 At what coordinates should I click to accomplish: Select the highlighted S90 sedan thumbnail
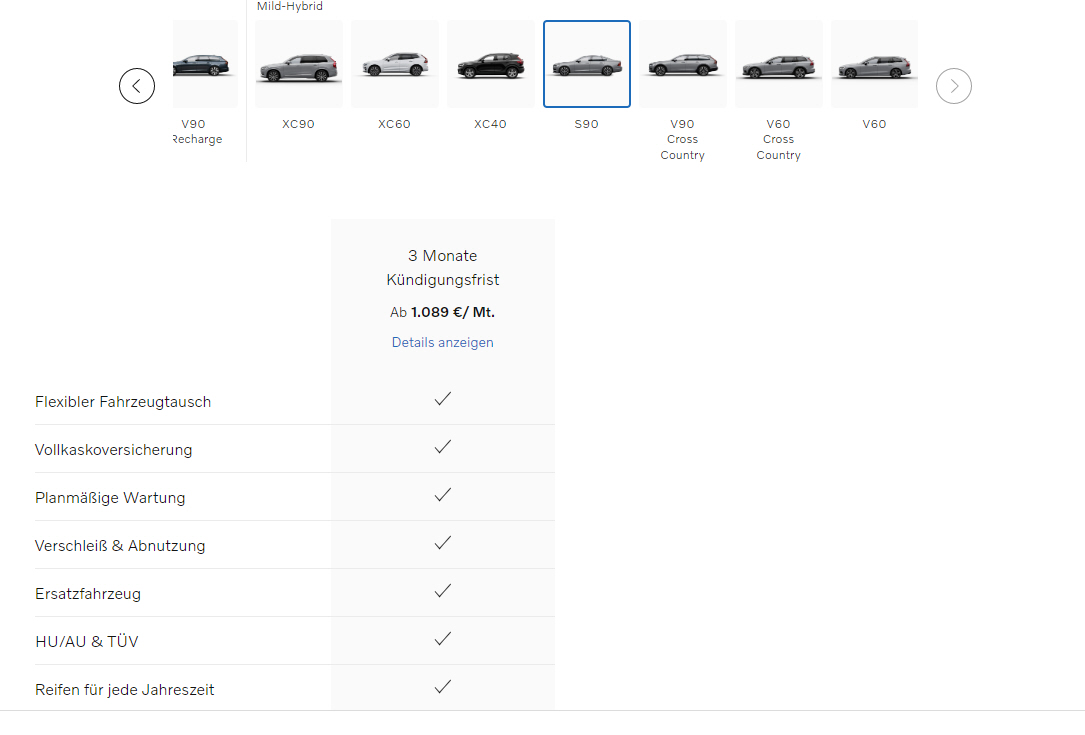pyautogui.click(x=587, y=65)
